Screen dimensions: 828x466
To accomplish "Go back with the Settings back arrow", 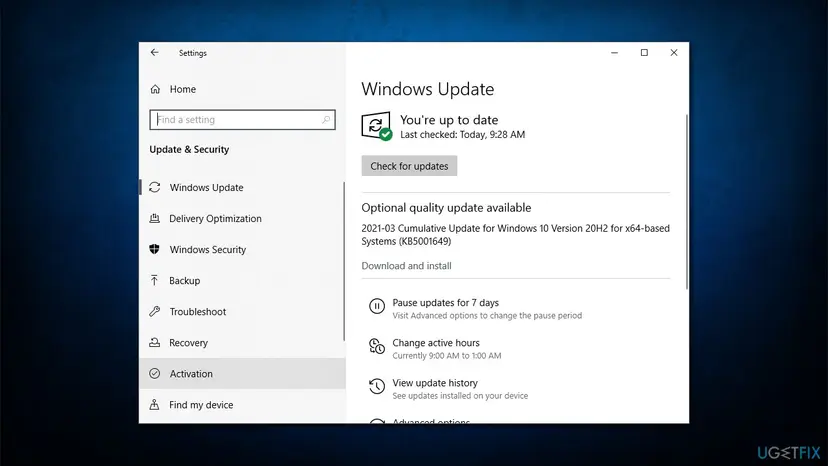I will (x=154, y=52).
